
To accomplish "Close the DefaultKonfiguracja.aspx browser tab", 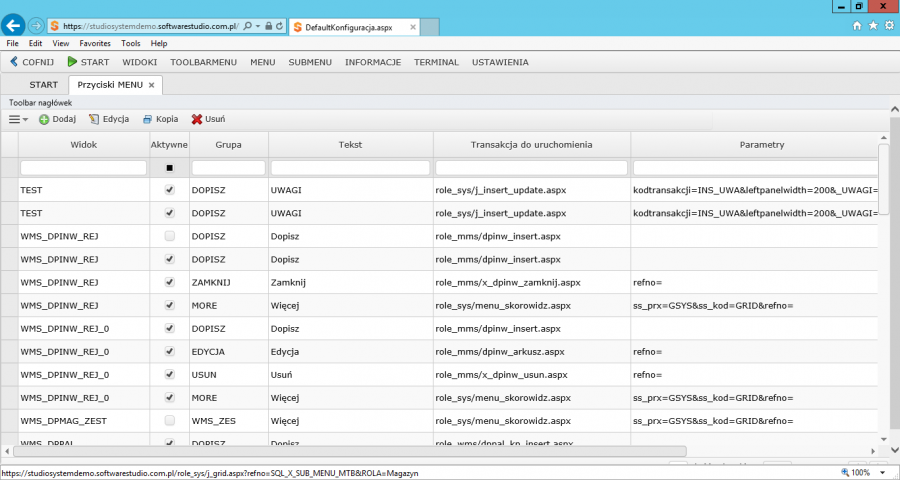I will click(x=412, y=27).
